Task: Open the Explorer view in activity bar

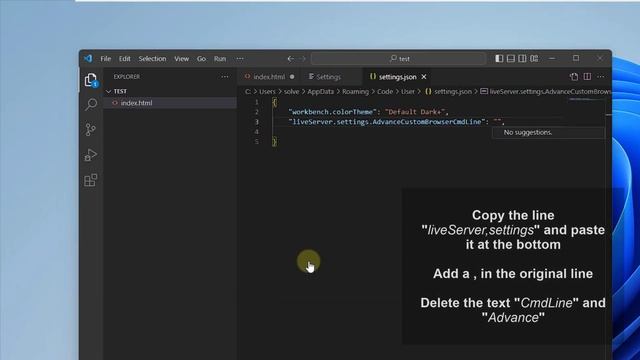Action: coord(91,80)
